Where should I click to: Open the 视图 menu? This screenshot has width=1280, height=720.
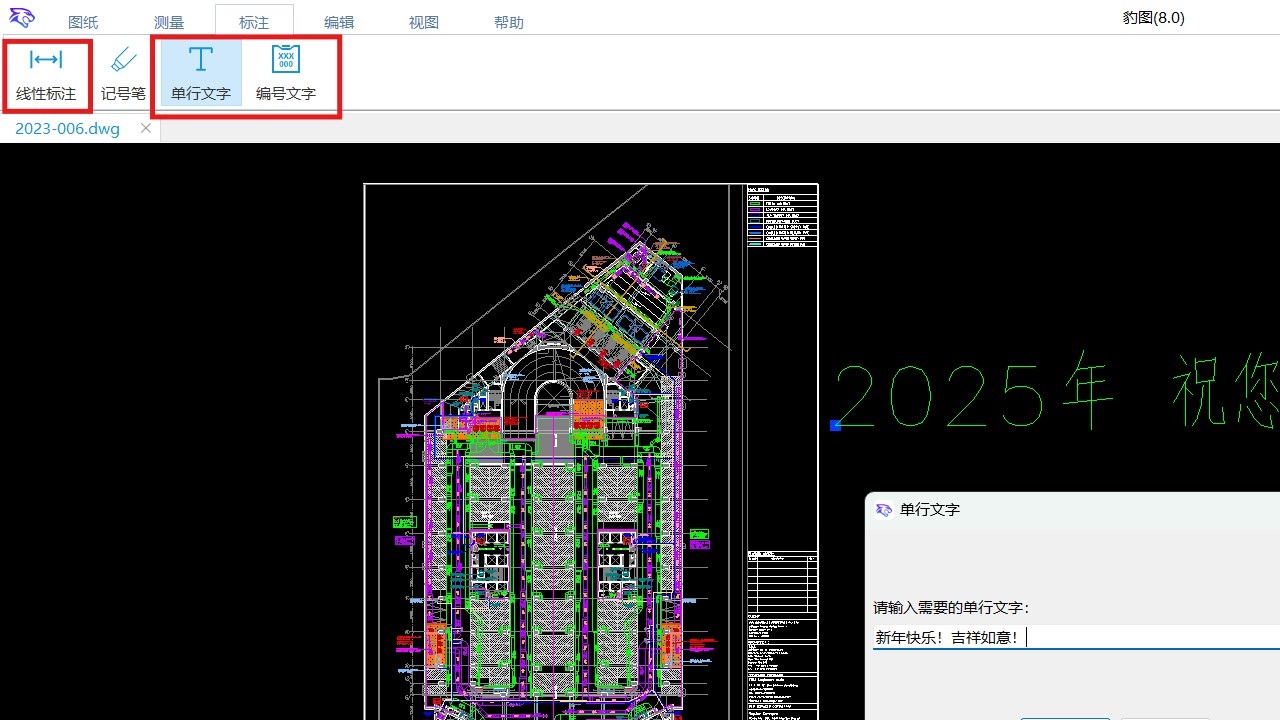pyautogui.click(x=423, y=21)
